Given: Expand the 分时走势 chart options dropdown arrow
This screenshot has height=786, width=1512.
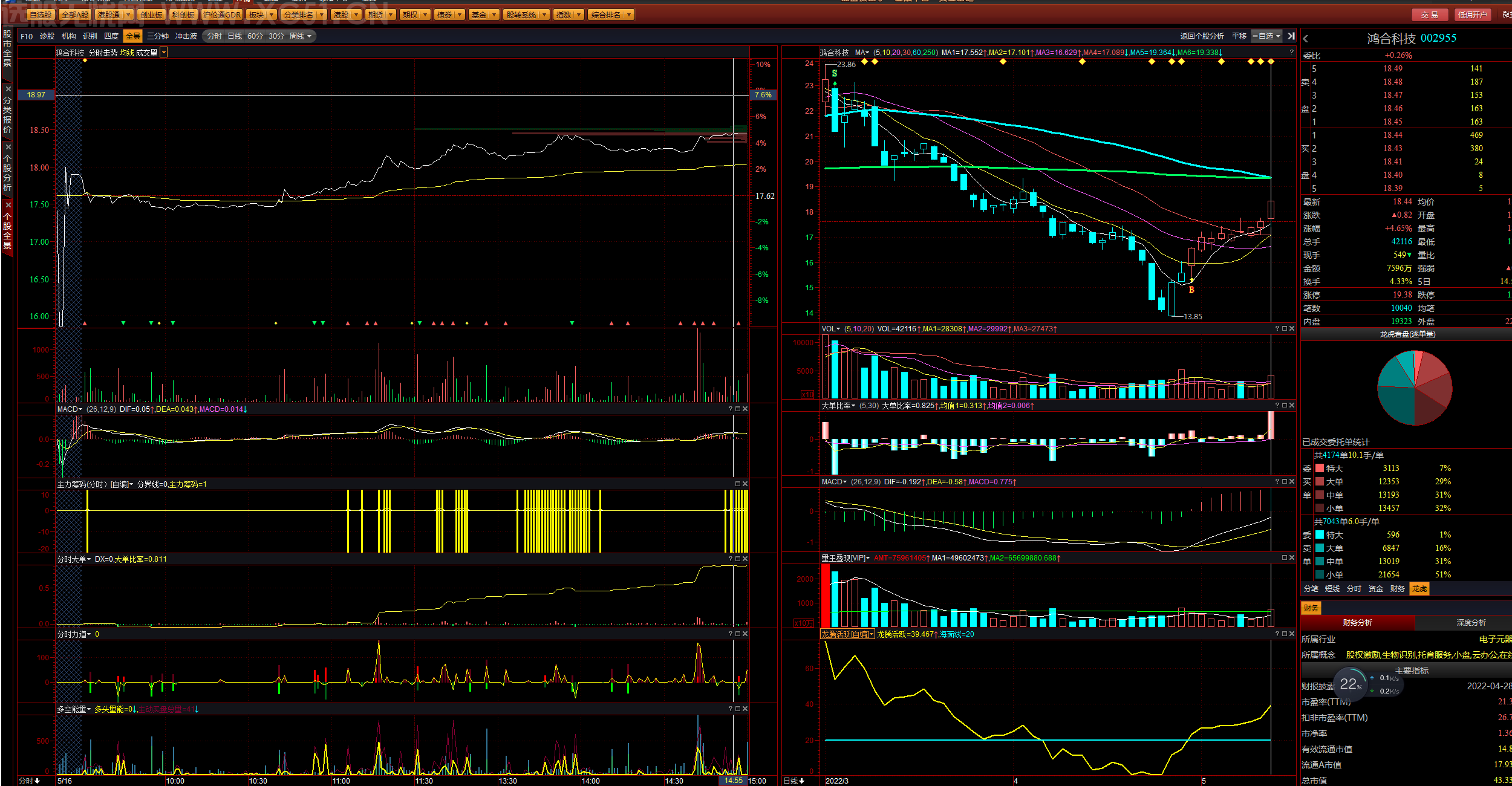Looking at the screenshot, I should 164,53.
